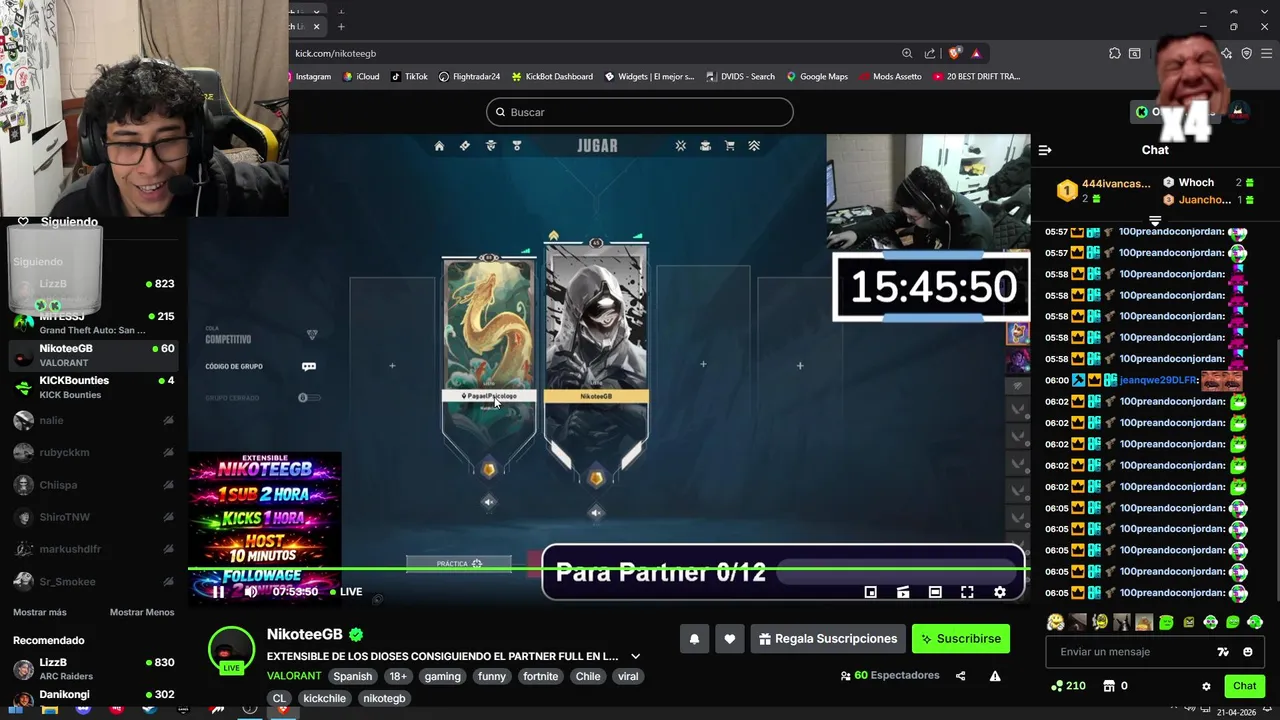Open TikTok bookmark
The image size is (1280, 720).
[x=409, y=76]
